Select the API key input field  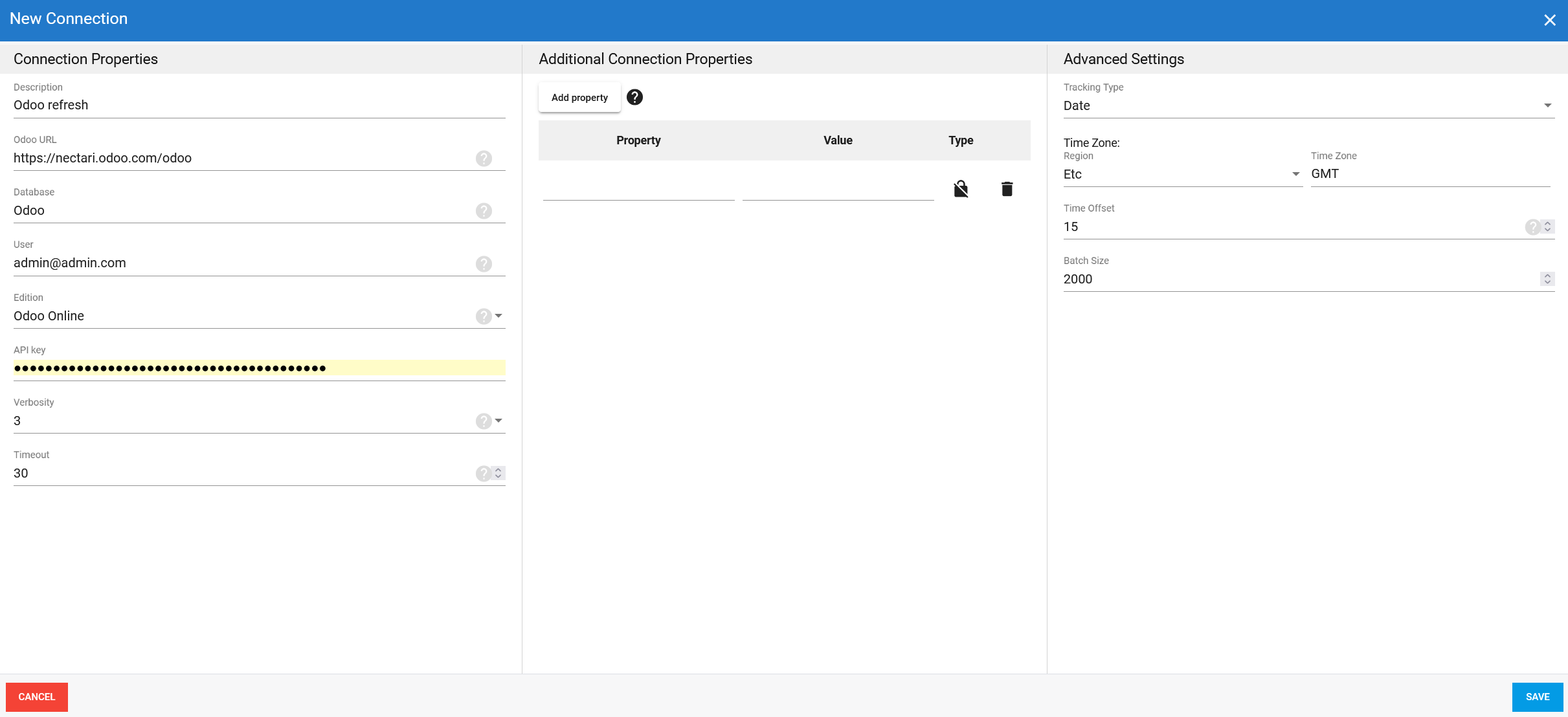click(259, 368)
